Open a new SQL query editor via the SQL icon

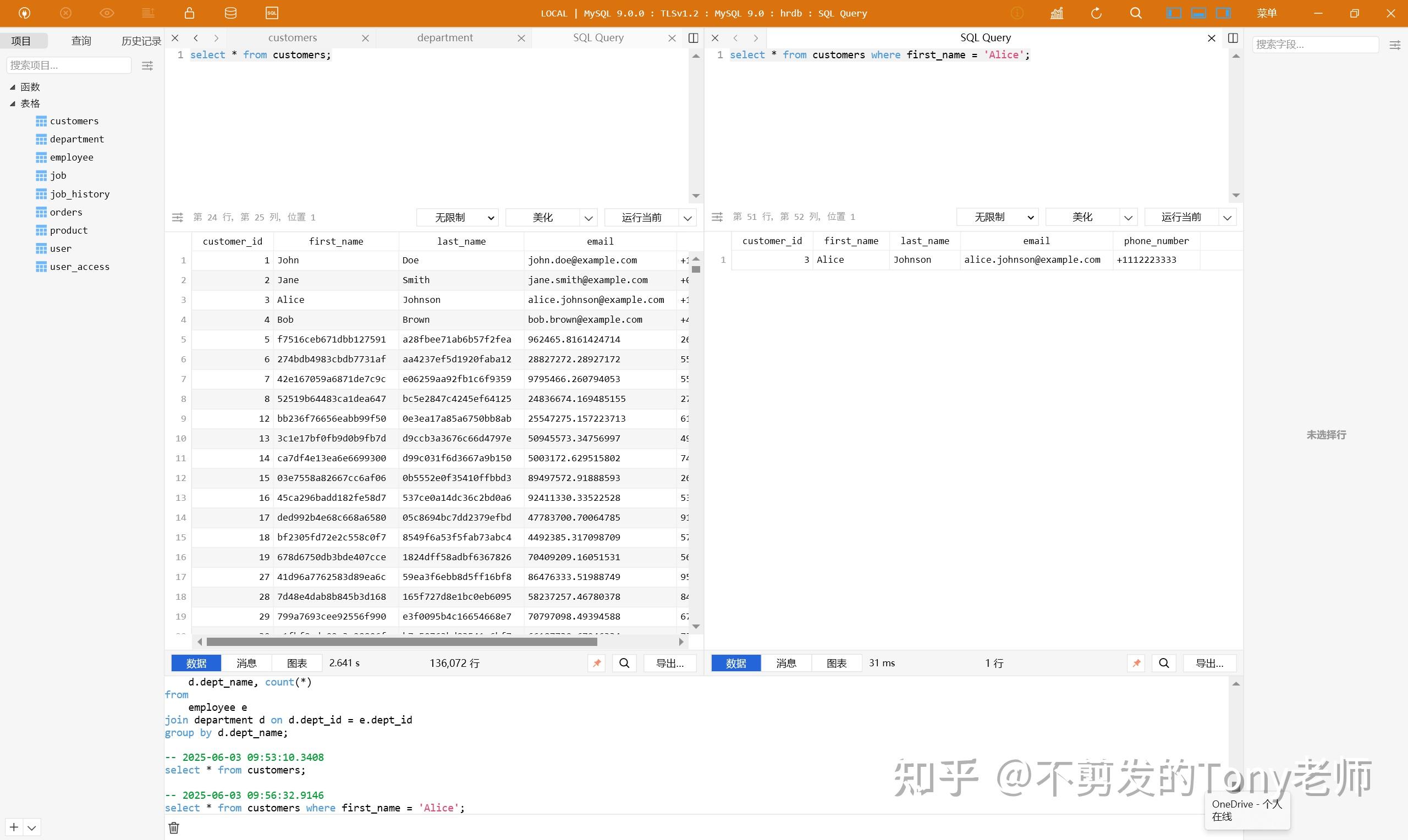(271, 13)
